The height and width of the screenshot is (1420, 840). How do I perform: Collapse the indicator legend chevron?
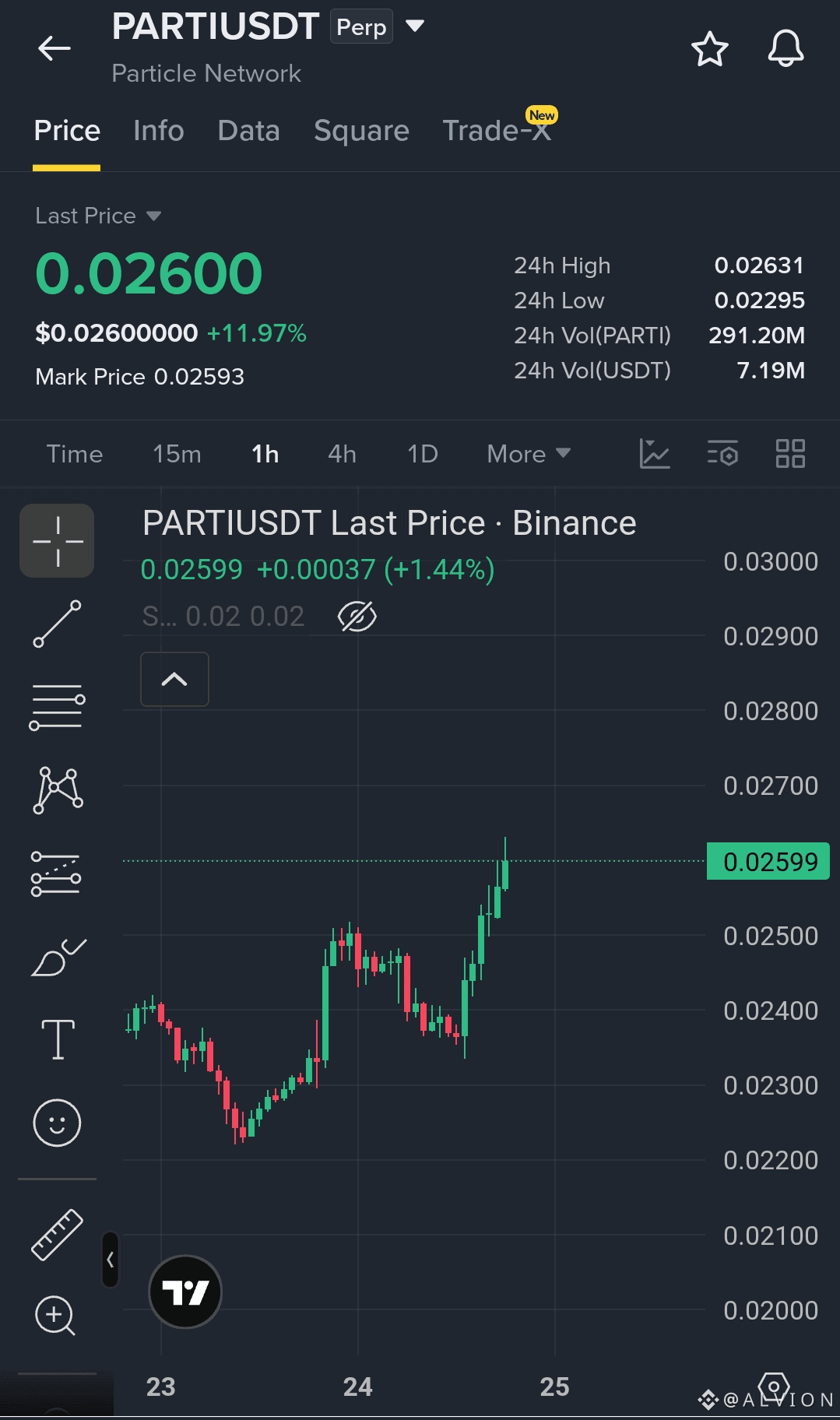174,679
